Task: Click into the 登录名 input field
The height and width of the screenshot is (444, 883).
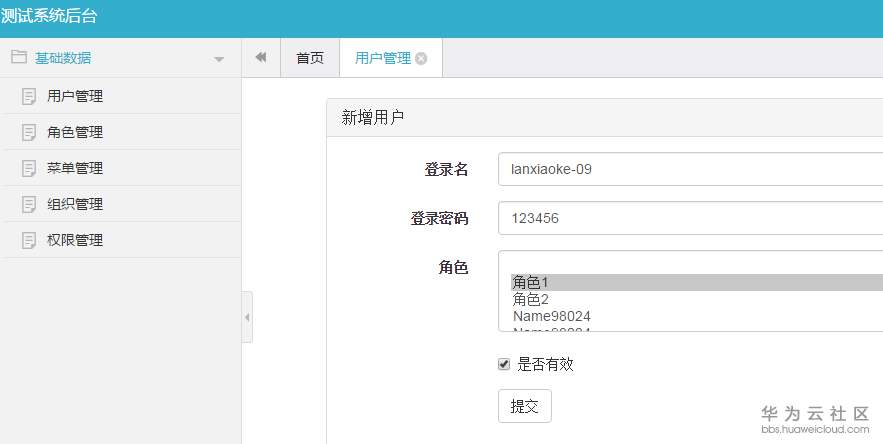Action: (690, 169)
